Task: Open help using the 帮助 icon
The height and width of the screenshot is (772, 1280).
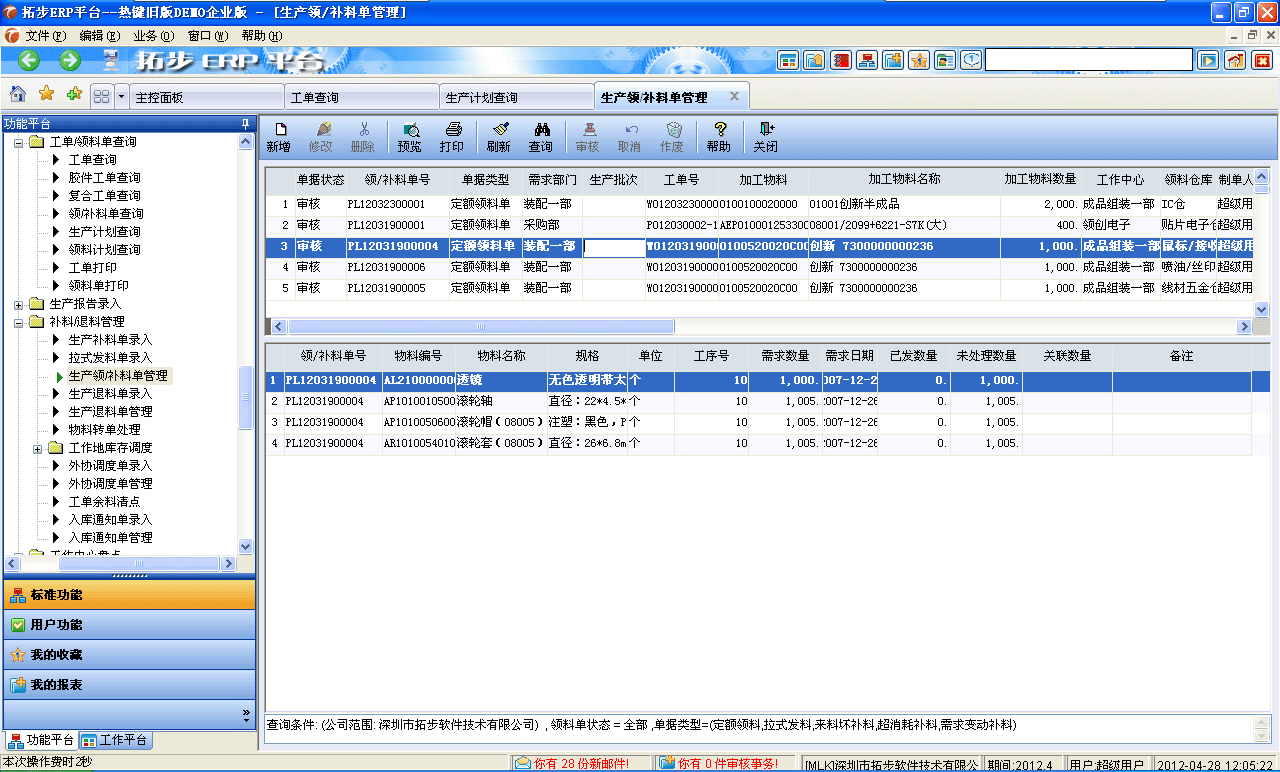Action: click(720, 136)
